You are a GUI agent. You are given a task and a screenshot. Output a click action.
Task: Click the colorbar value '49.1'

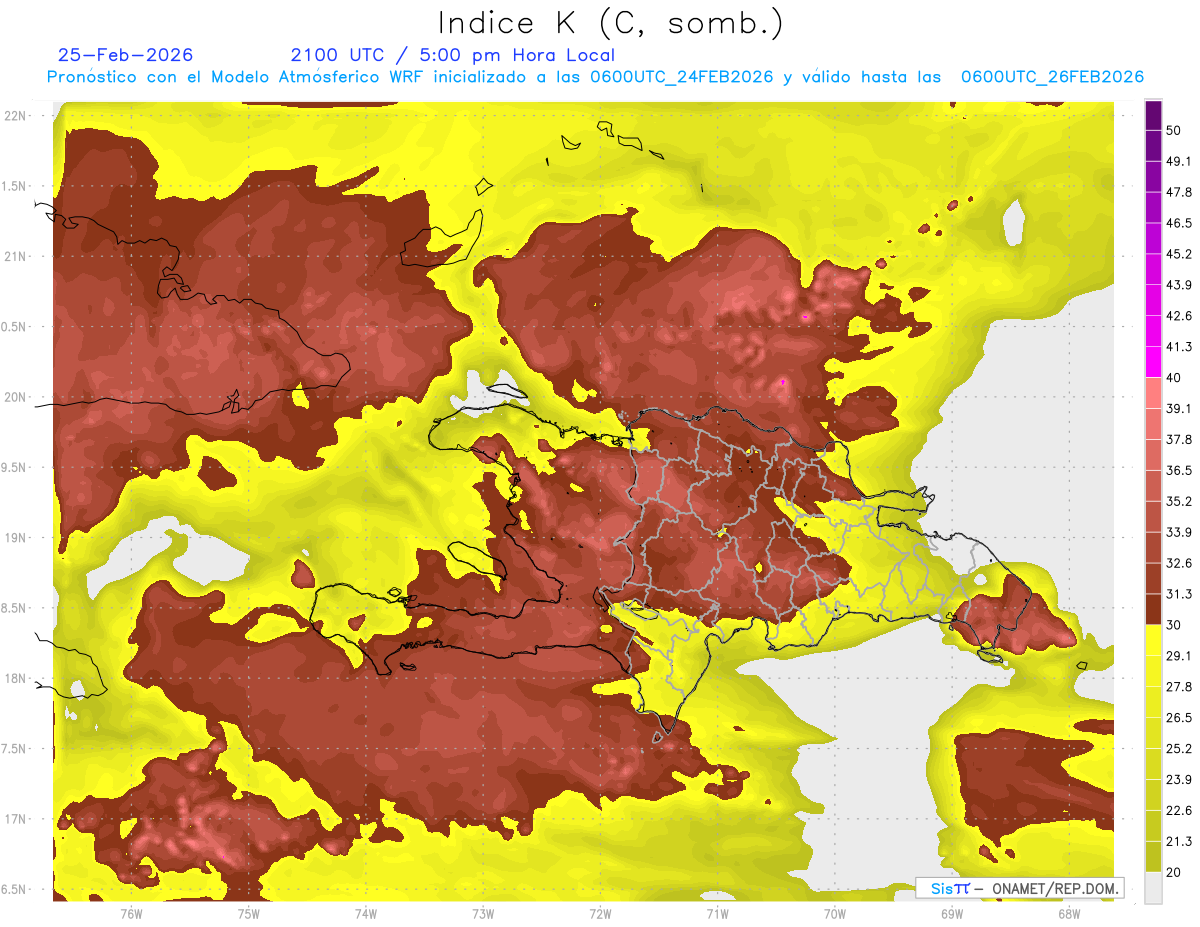click(1179, 161)
